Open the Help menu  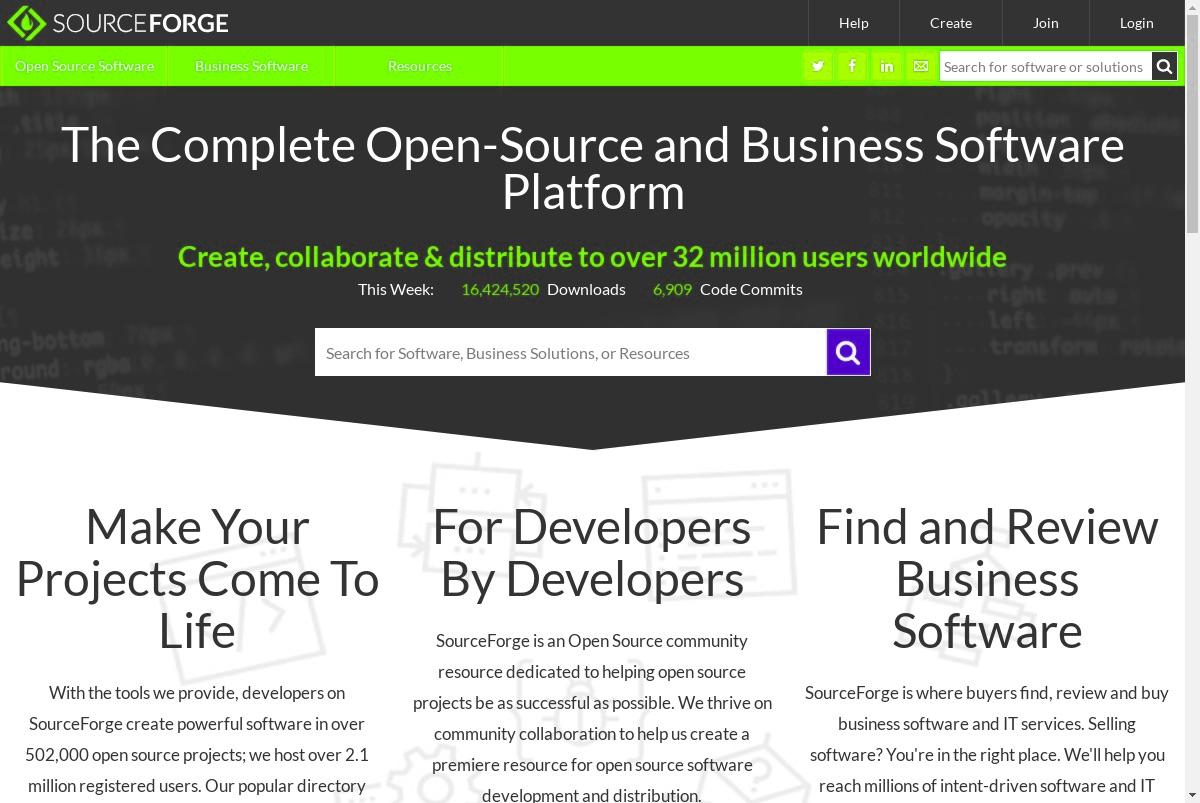[x=853, y=23]
